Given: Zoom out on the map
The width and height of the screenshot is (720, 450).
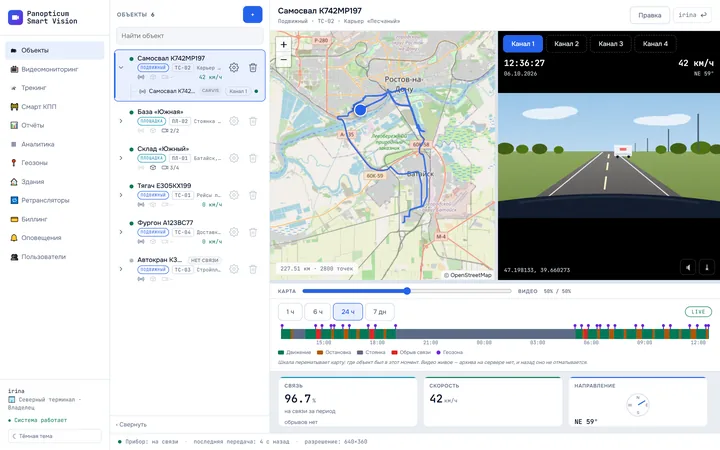Looking at the screenshot, I should click(284, 60).
